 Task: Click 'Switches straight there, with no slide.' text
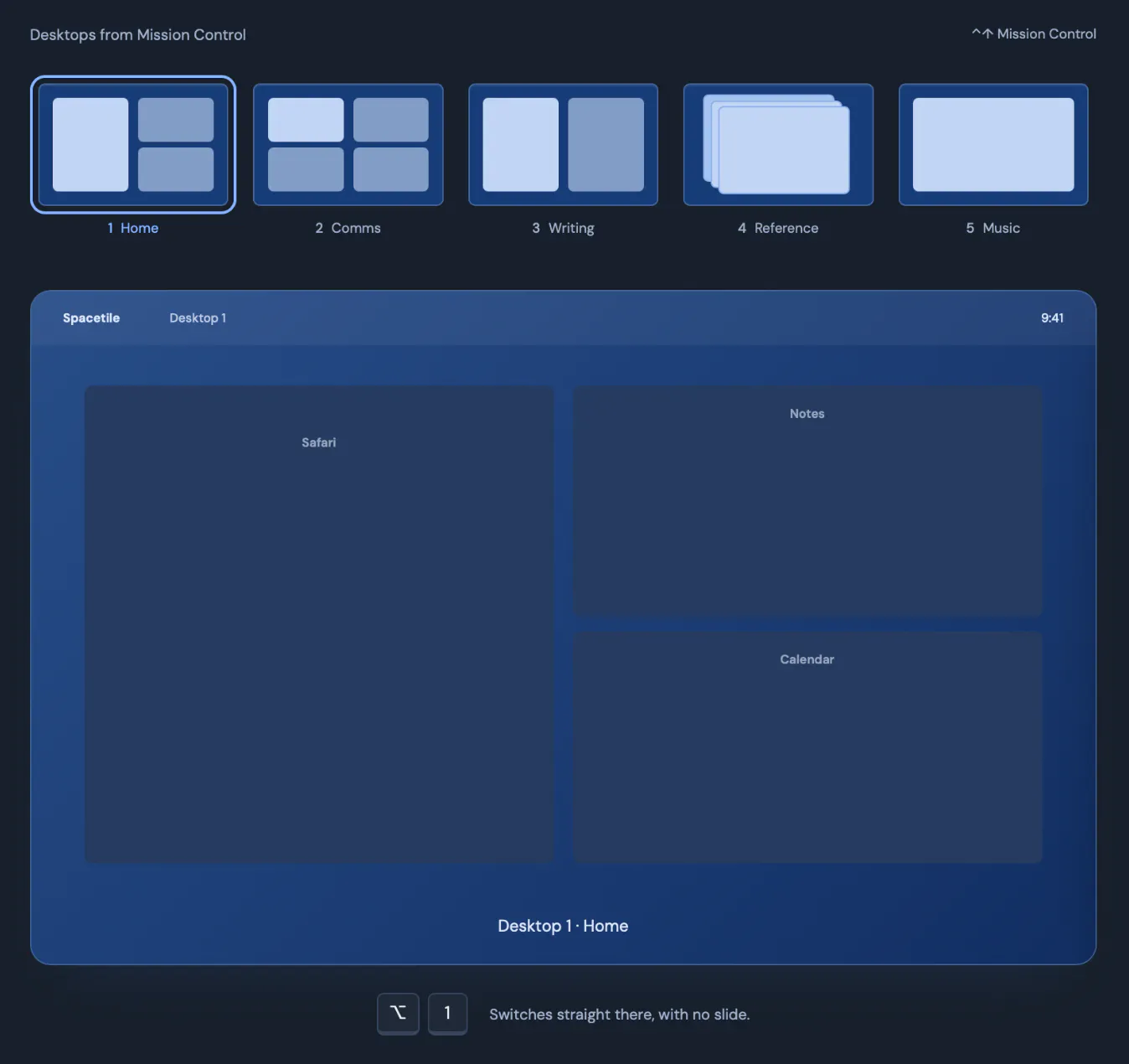click(620, 1015)
